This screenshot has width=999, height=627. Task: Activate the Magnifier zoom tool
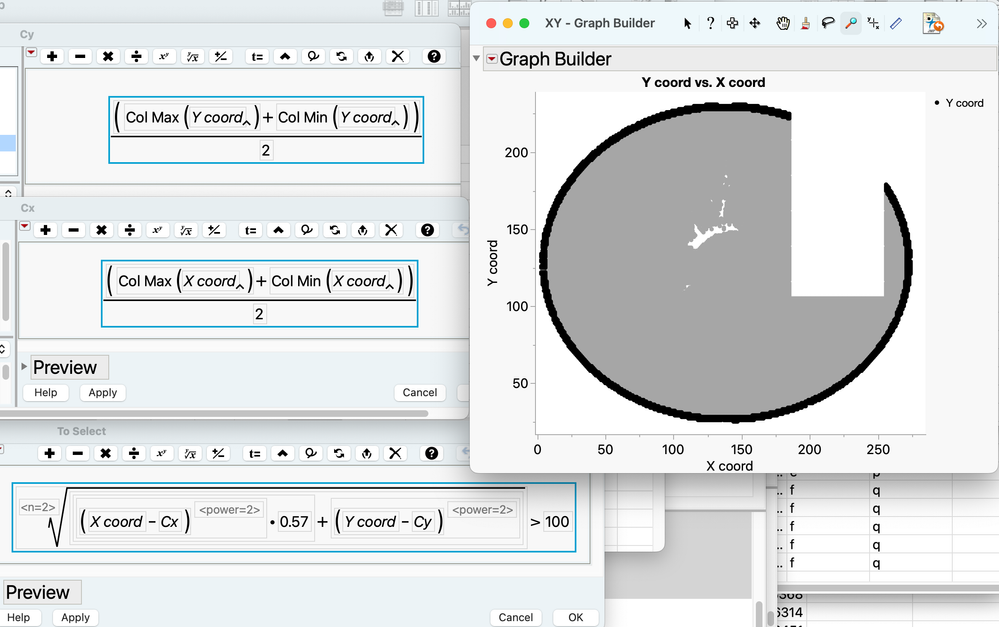tap(851, 24)
